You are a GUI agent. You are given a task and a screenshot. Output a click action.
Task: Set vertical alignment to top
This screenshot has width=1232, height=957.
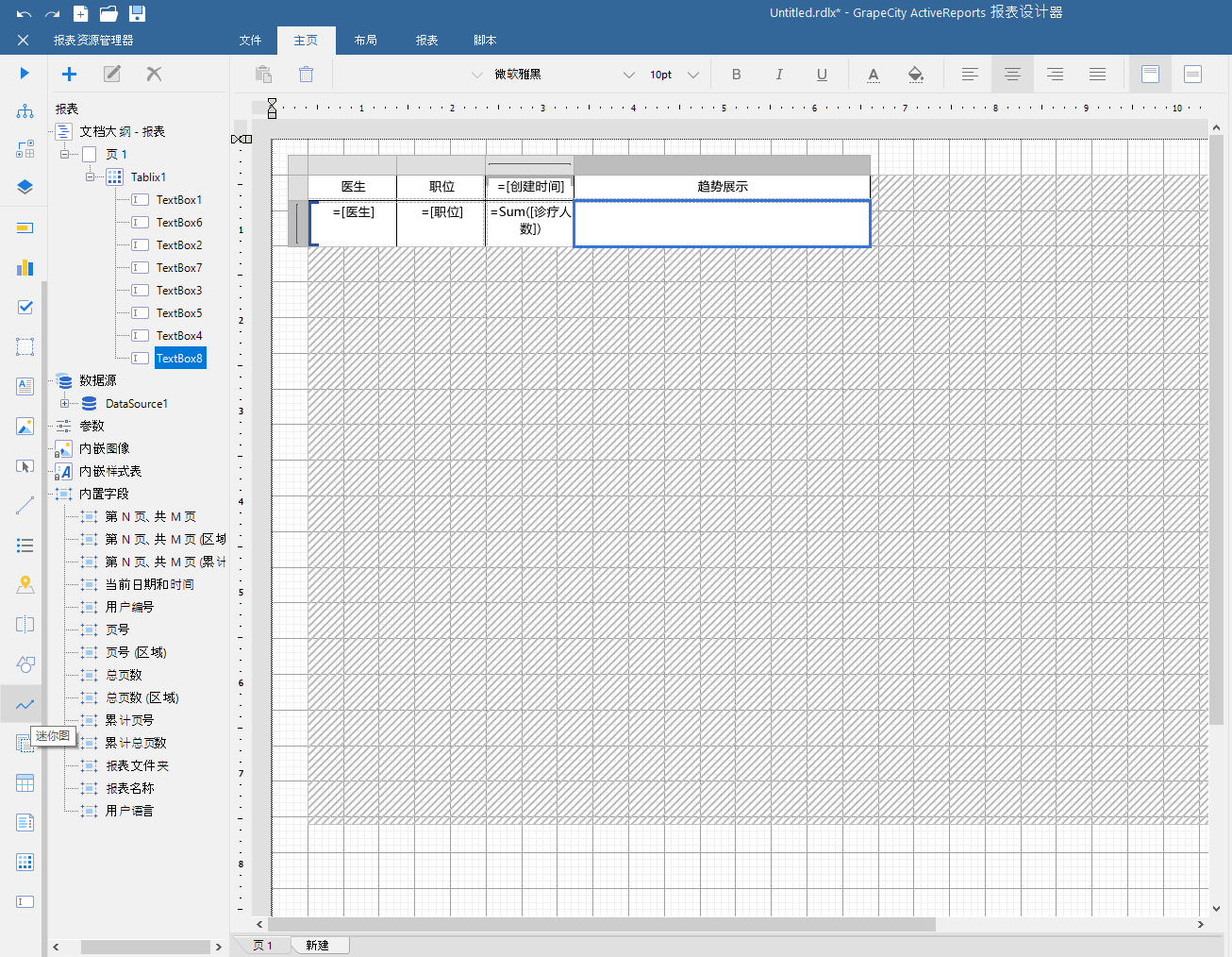(1150, 74)
